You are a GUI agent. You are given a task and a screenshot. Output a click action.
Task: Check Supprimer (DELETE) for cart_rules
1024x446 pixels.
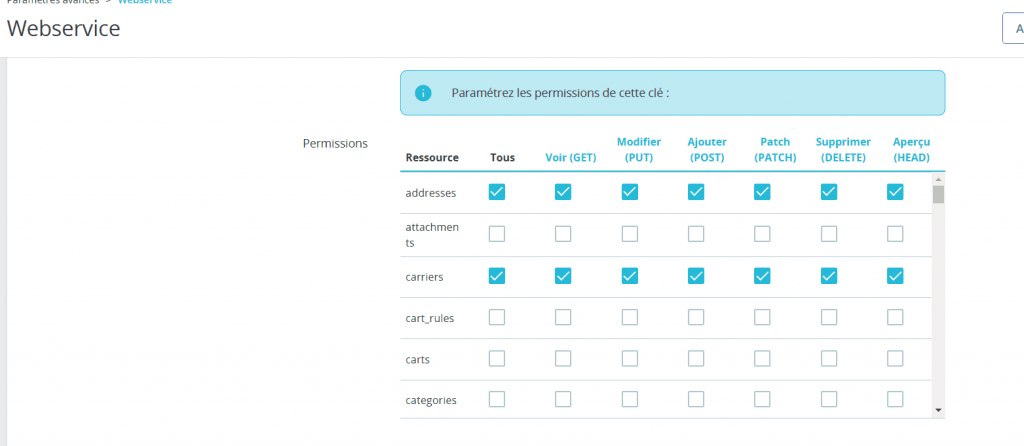829,317
